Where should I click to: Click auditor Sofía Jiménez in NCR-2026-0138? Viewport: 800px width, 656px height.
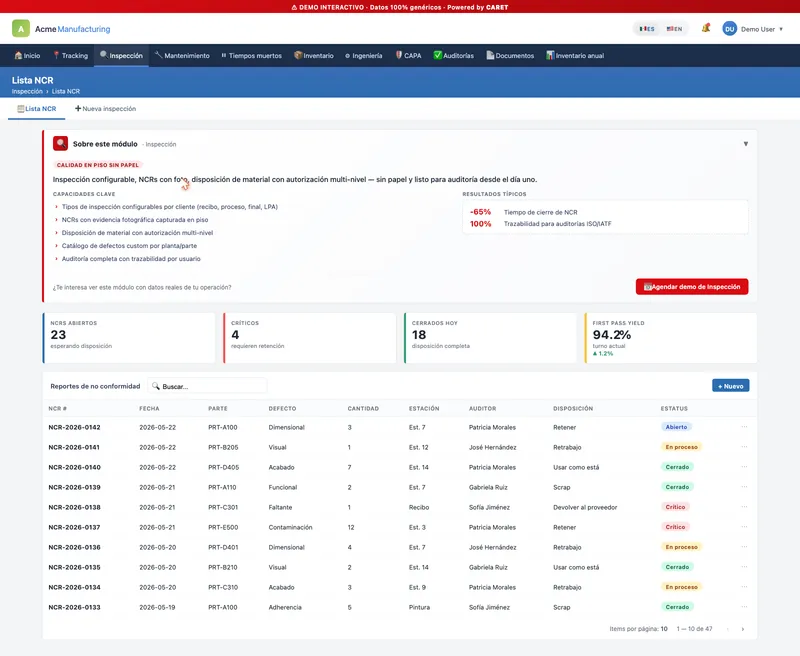tap(489, 508)
